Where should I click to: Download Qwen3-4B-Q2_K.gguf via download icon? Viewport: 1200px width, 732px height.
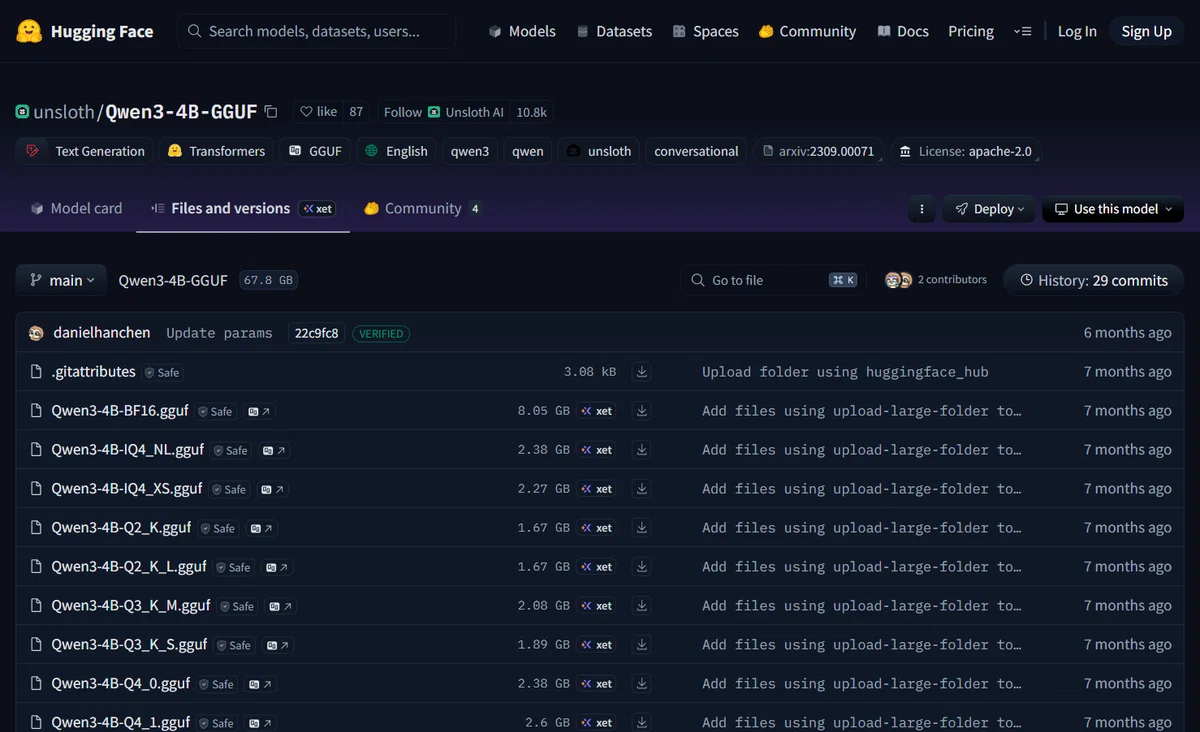pos(642,528)
